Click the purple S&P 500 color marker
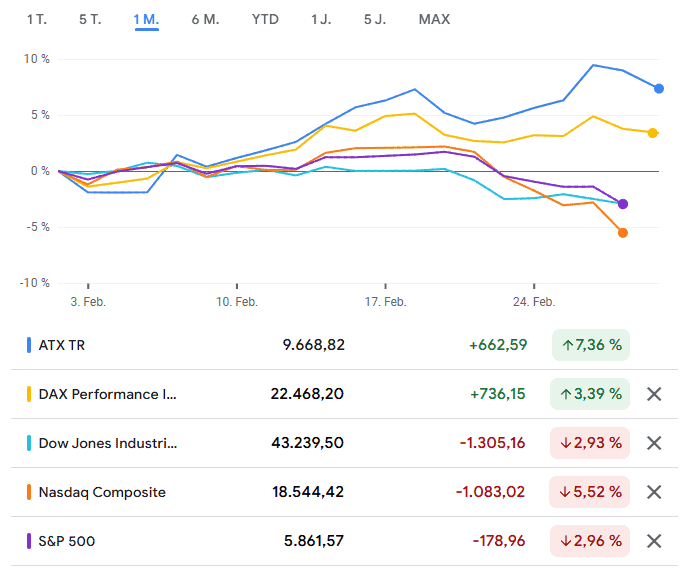Viewport: 684px width, 572px height. [x=29, y=541]
